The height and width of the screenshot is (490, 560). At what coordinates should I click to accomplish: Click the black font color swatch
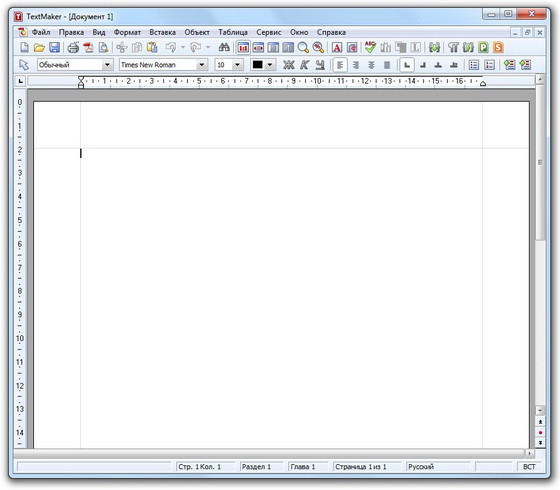[x=258, y=65]
